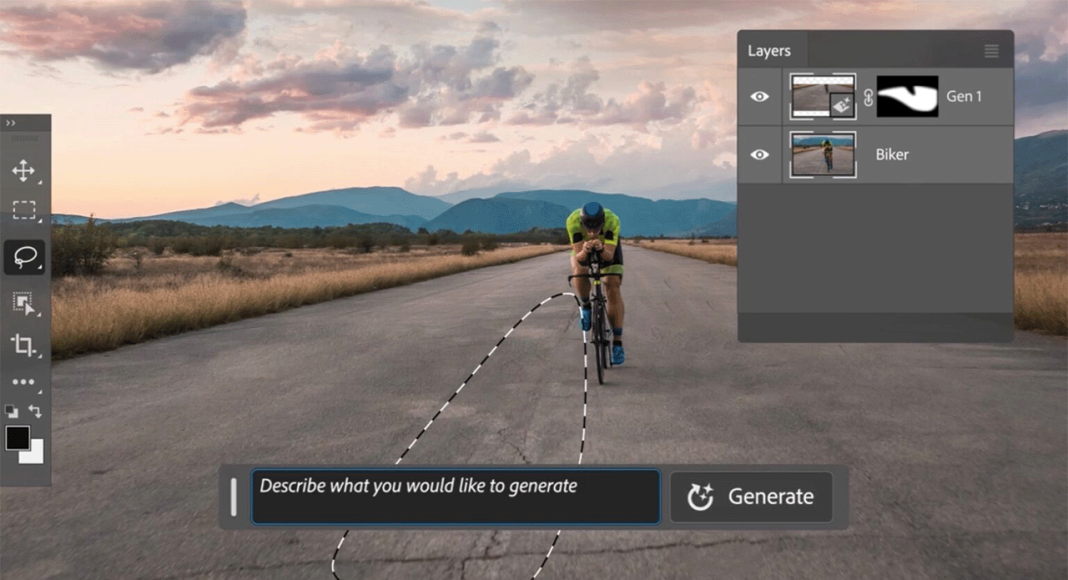Click the black foreground color swatch
This screenshot has height=580, width=1068.
17,438
